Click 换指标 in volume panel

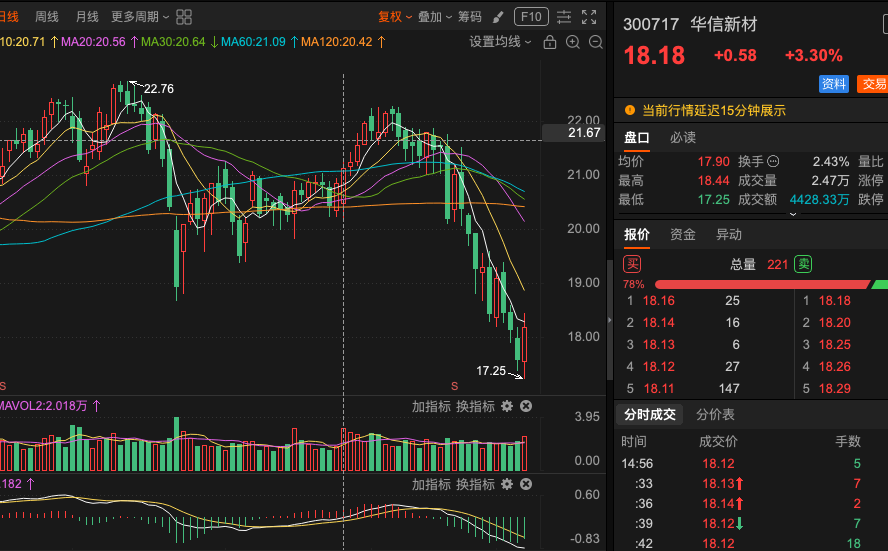pos(475,406)
